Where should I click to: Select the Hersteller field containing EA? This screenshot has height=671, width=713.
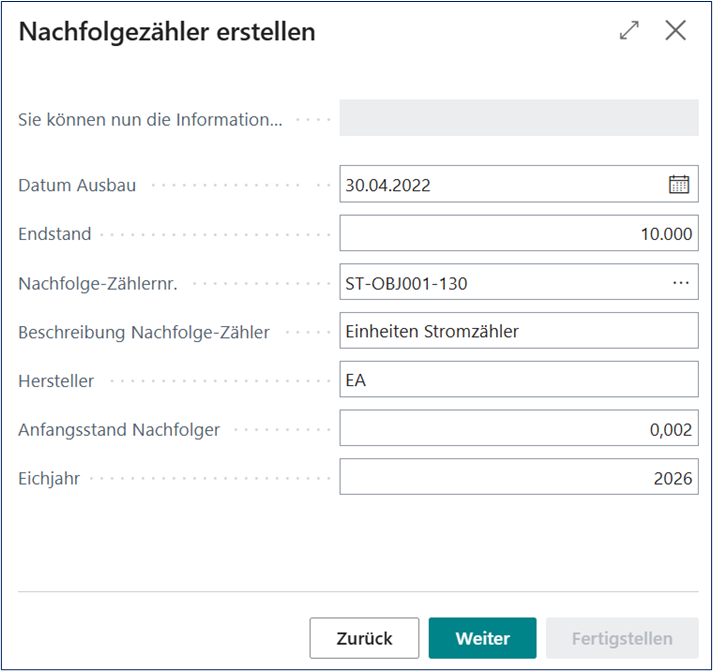(519, 379)
